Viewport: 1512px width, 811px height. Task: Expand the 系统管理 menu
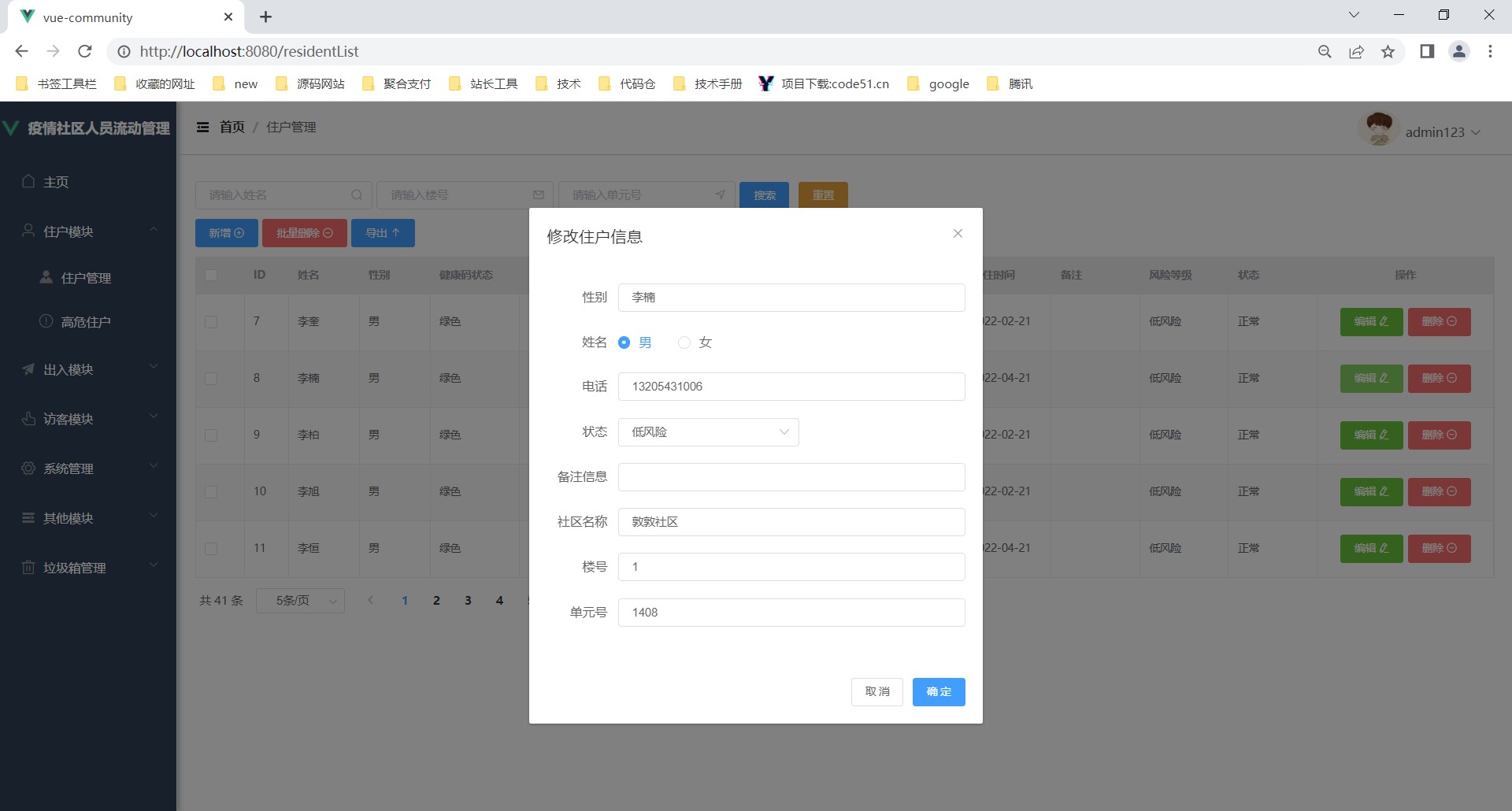pyautogui.click(x=88, y=468)
